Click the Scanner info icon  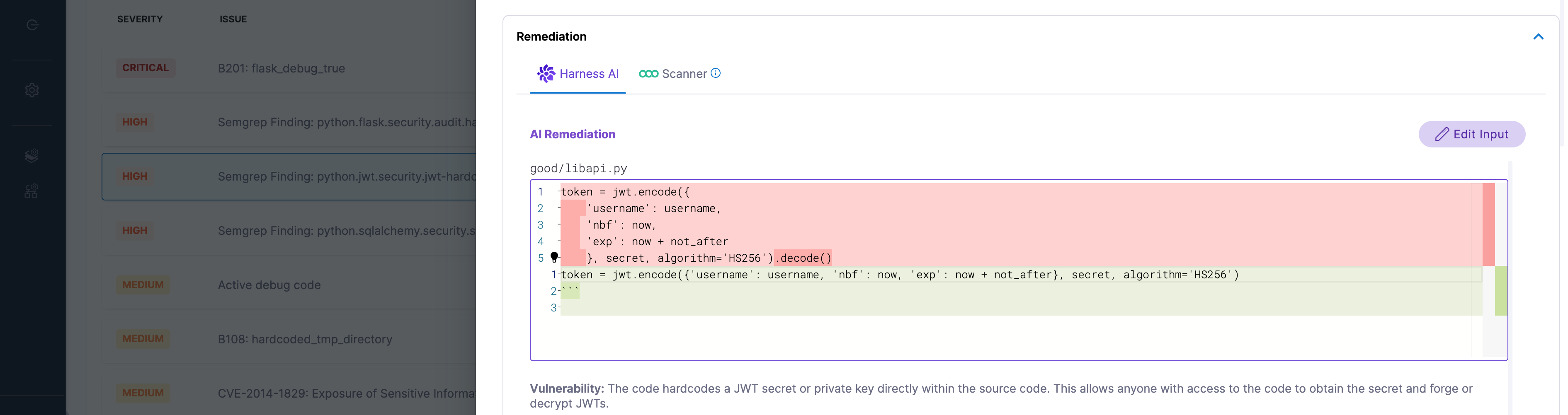click(716, 73)
